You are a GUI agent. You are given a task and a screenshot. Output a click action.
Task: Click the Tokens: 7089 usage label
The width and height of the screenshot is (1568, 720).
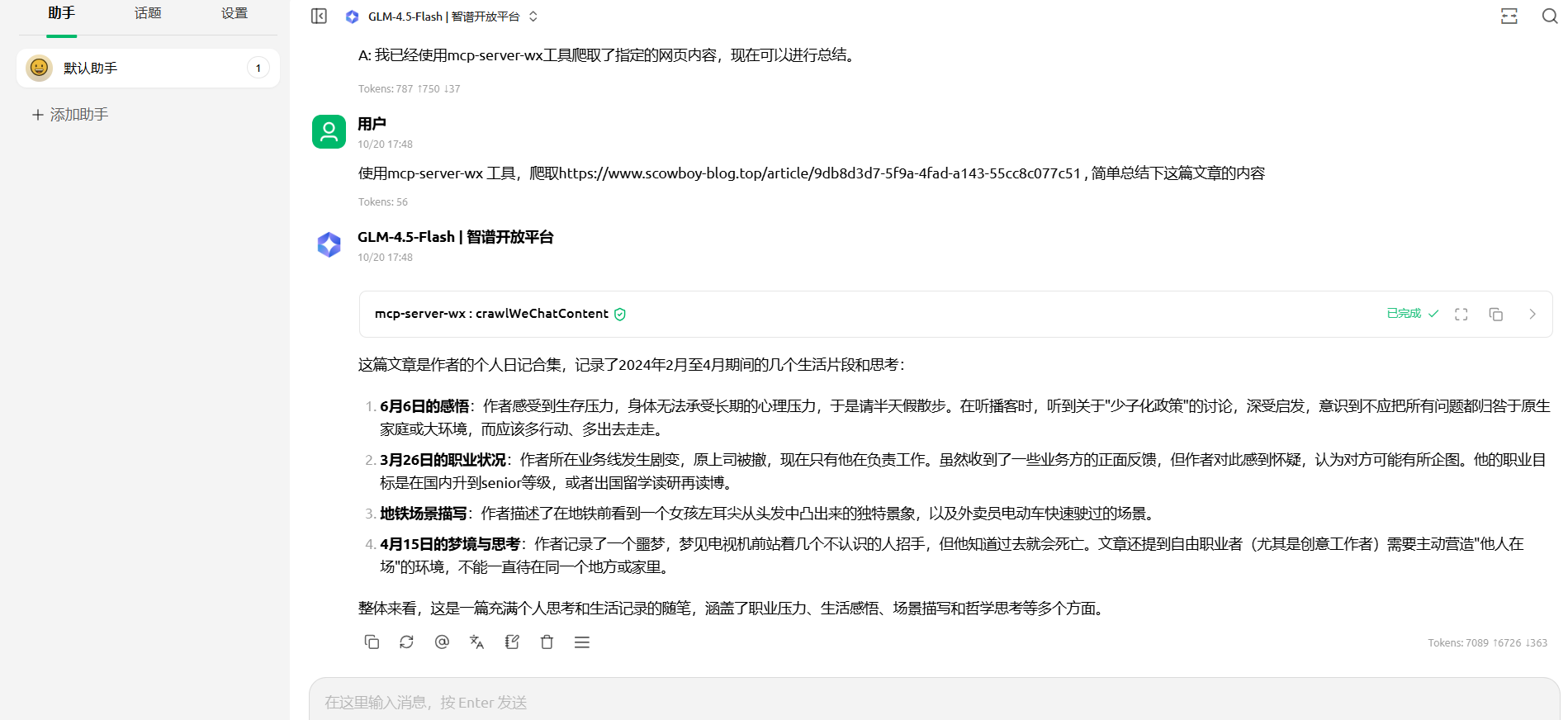pyautogui.click(x=1488, y=643)
